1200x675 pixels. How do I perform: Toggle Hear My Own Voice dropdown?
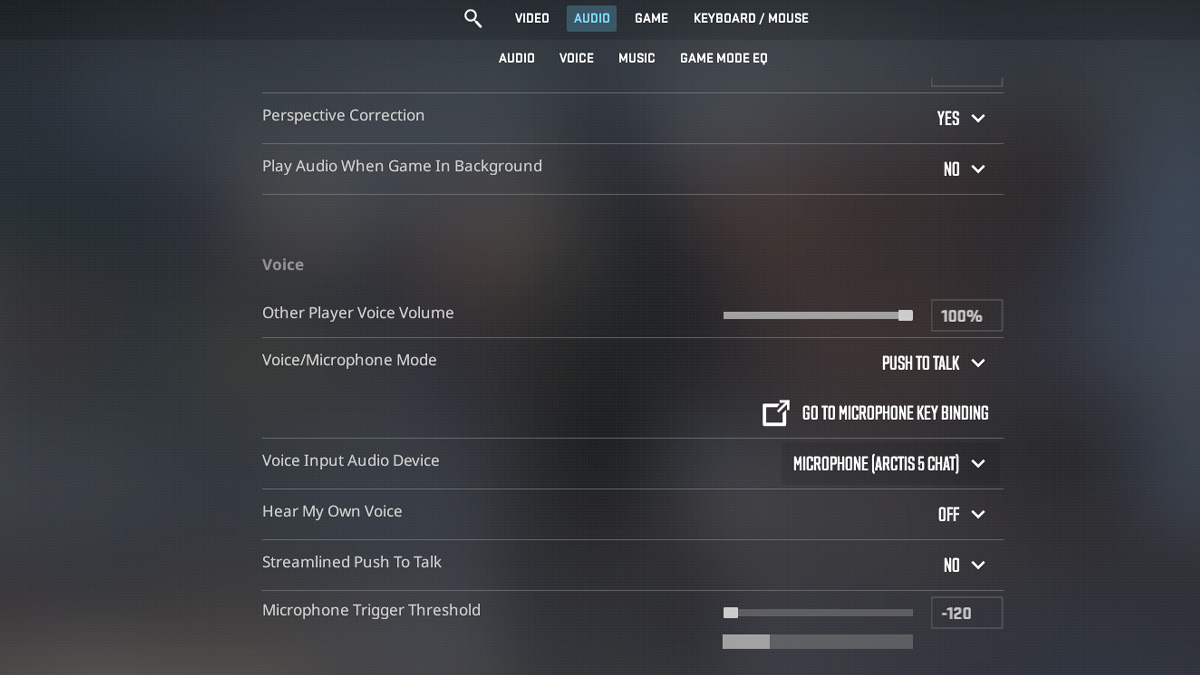[x=961, y=514]
